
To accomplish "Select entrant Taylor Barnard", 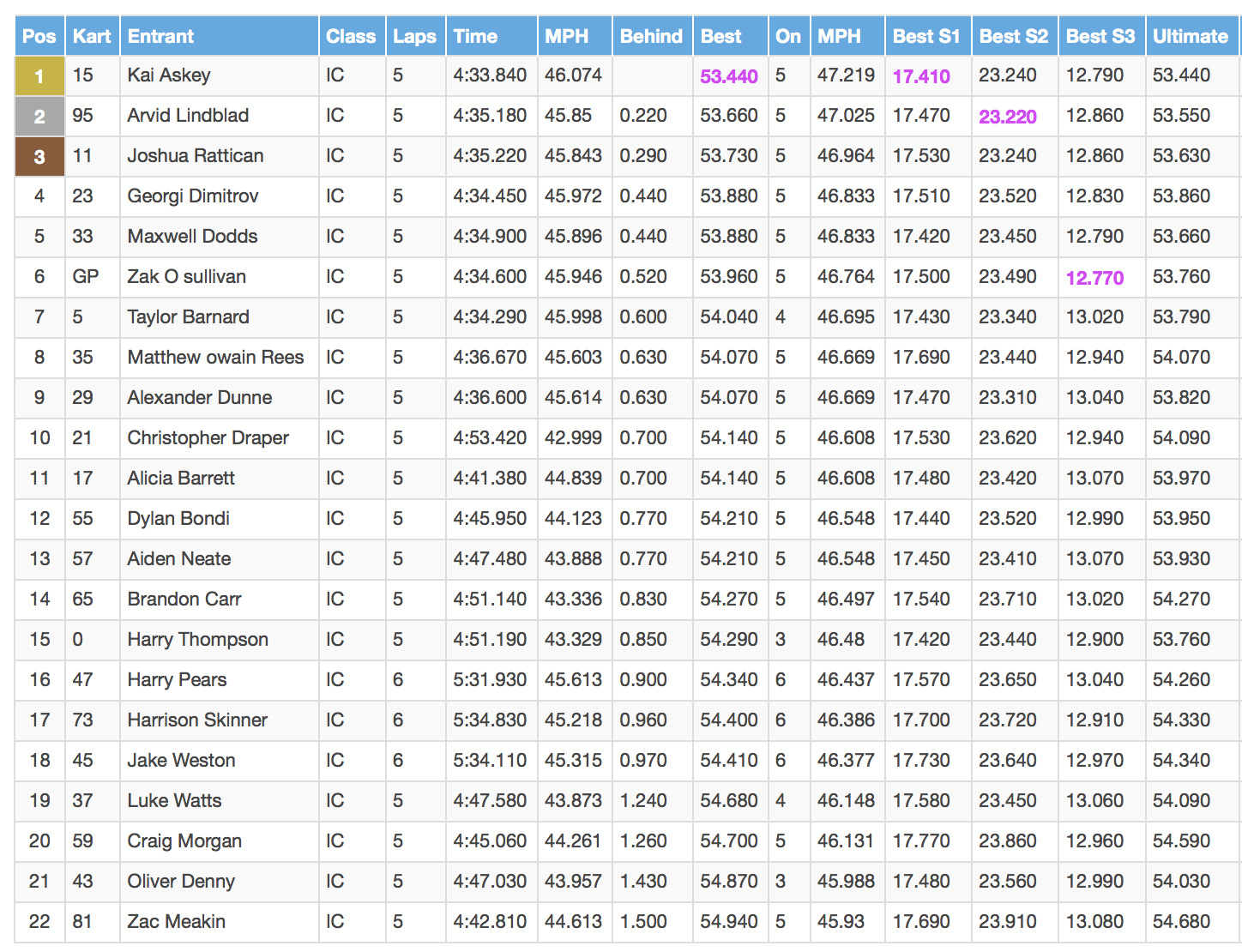I will click(x=188, y=317).
